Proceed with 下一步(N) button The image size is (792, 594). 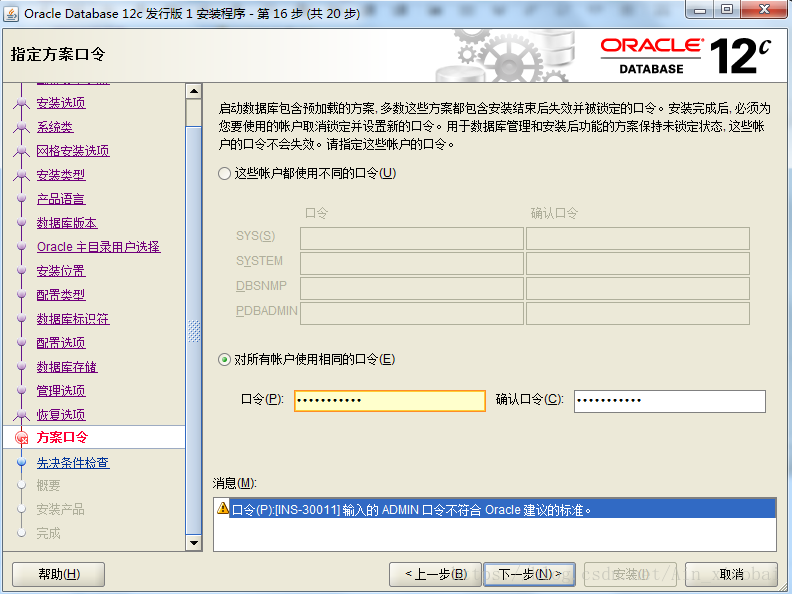click(x=529, y=574)
